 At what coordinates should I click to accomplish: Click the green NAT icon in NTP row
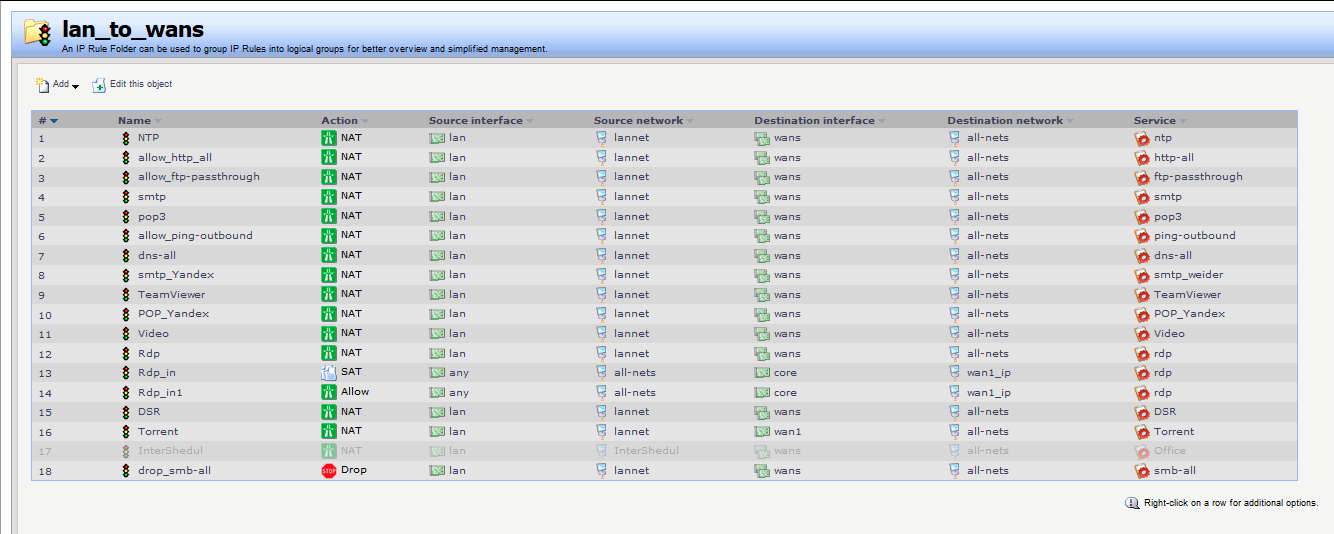click(x=328, y=138)
